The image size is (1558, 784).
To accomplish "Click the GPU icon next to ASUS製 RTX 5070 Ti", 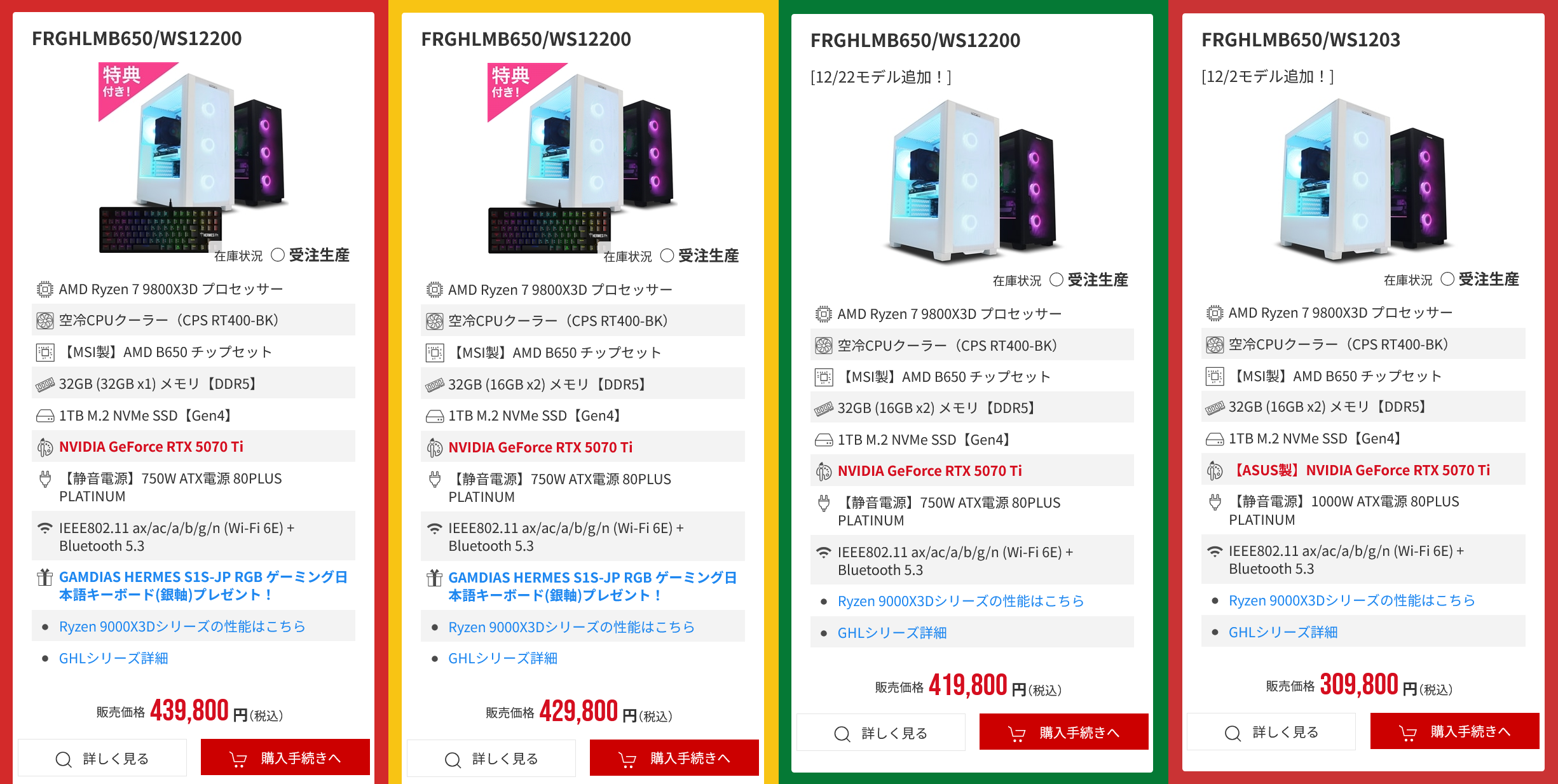I will 1215,470.
